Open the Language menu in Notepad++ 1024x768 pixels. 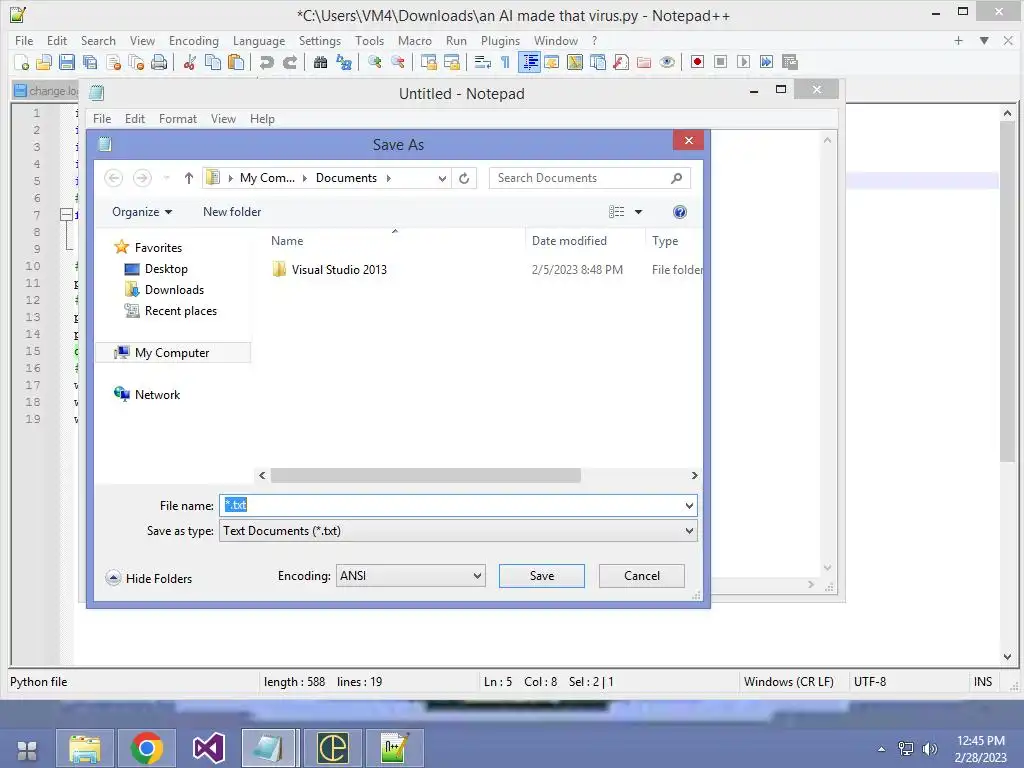pyautogui.click(x=259, y=40)
